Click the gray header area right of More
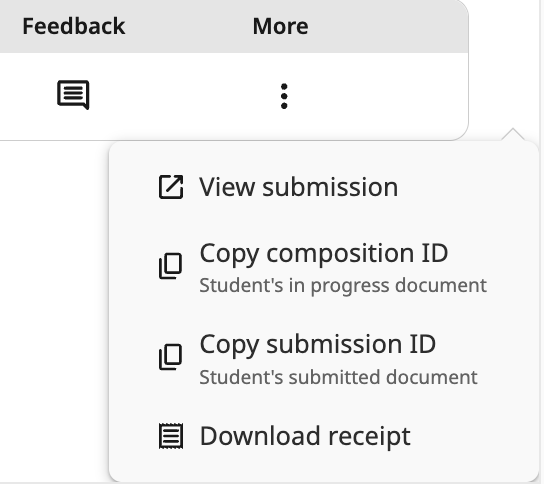This screenshot has width=544, height=484. (389, 26)
